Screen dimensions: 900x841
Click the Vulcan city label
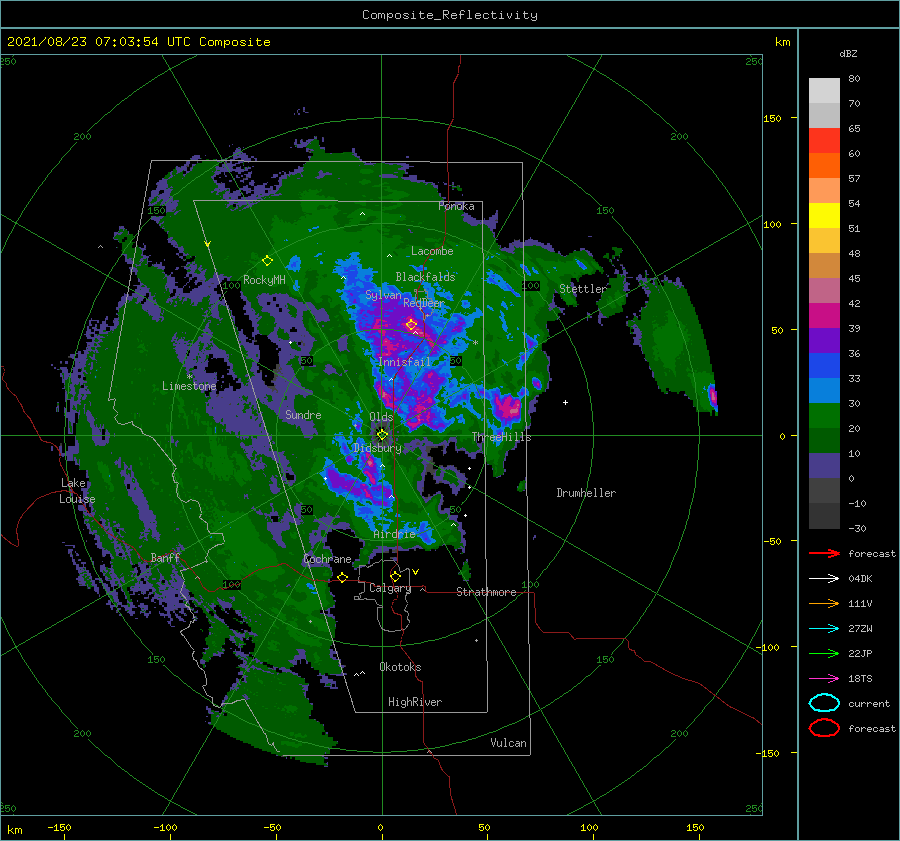click(508, 743)
